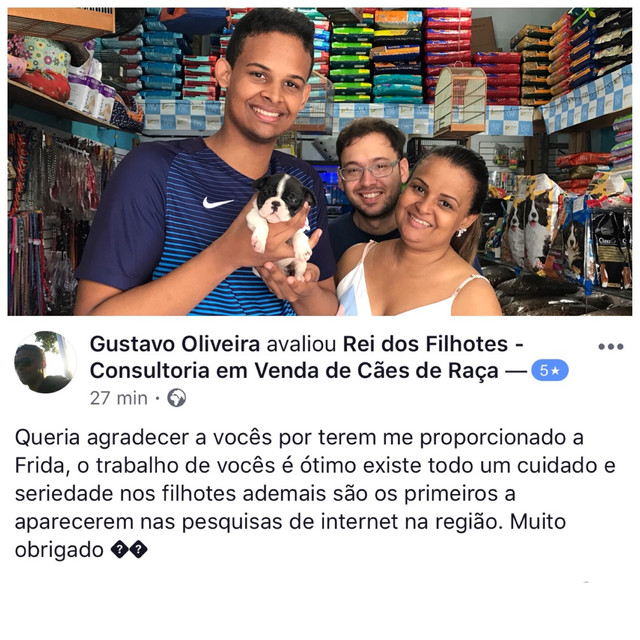Open the three-dots post options menu
Viewport: 640px width, 640px height.
611,347
